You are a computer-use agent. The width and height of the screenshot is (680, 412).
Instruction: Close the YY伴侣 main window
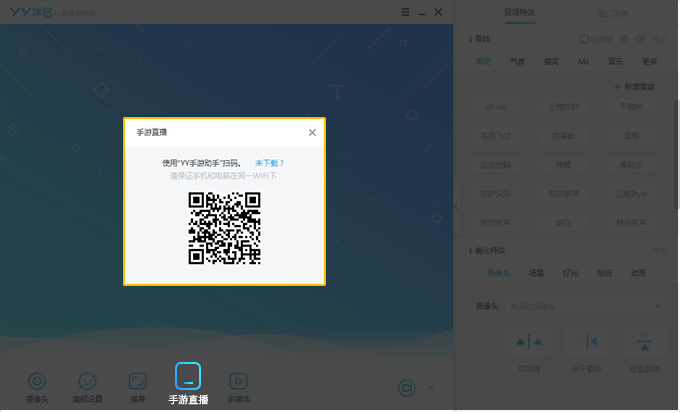coord(438,12)
